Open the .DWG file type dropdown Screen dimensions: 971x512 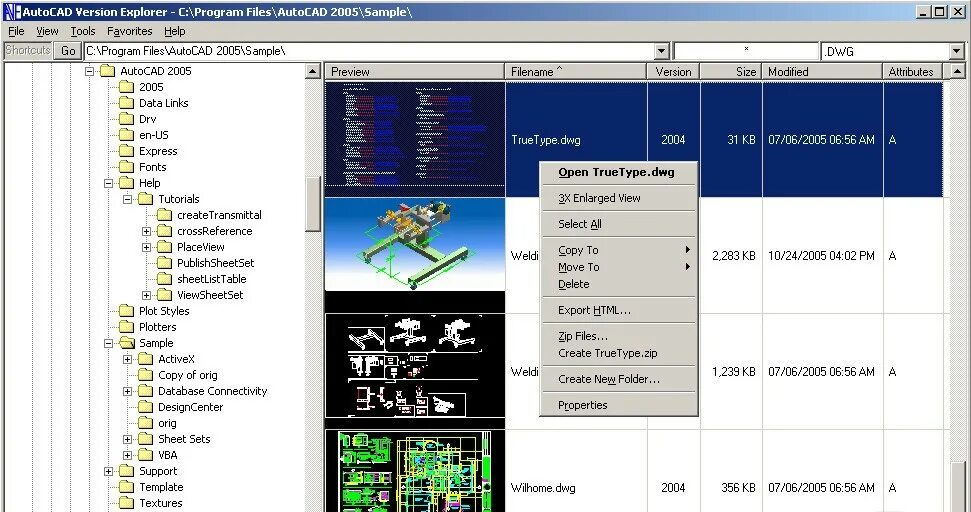coord(957,51)
